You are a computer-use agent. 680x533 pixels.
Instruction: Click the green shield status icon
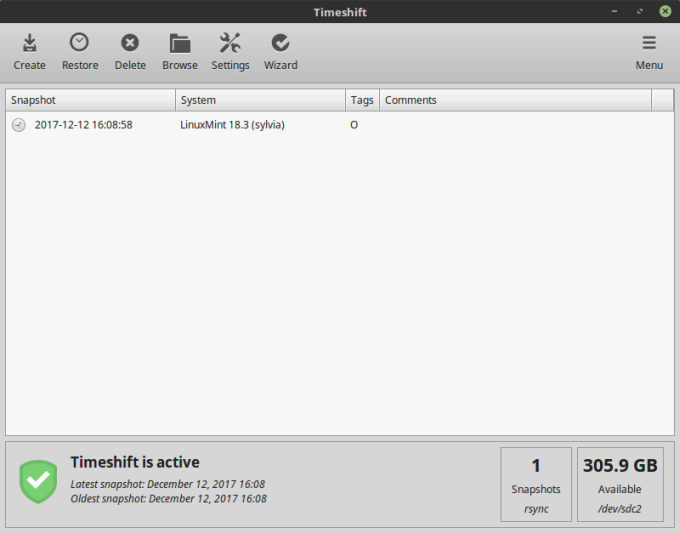(39, 482)
